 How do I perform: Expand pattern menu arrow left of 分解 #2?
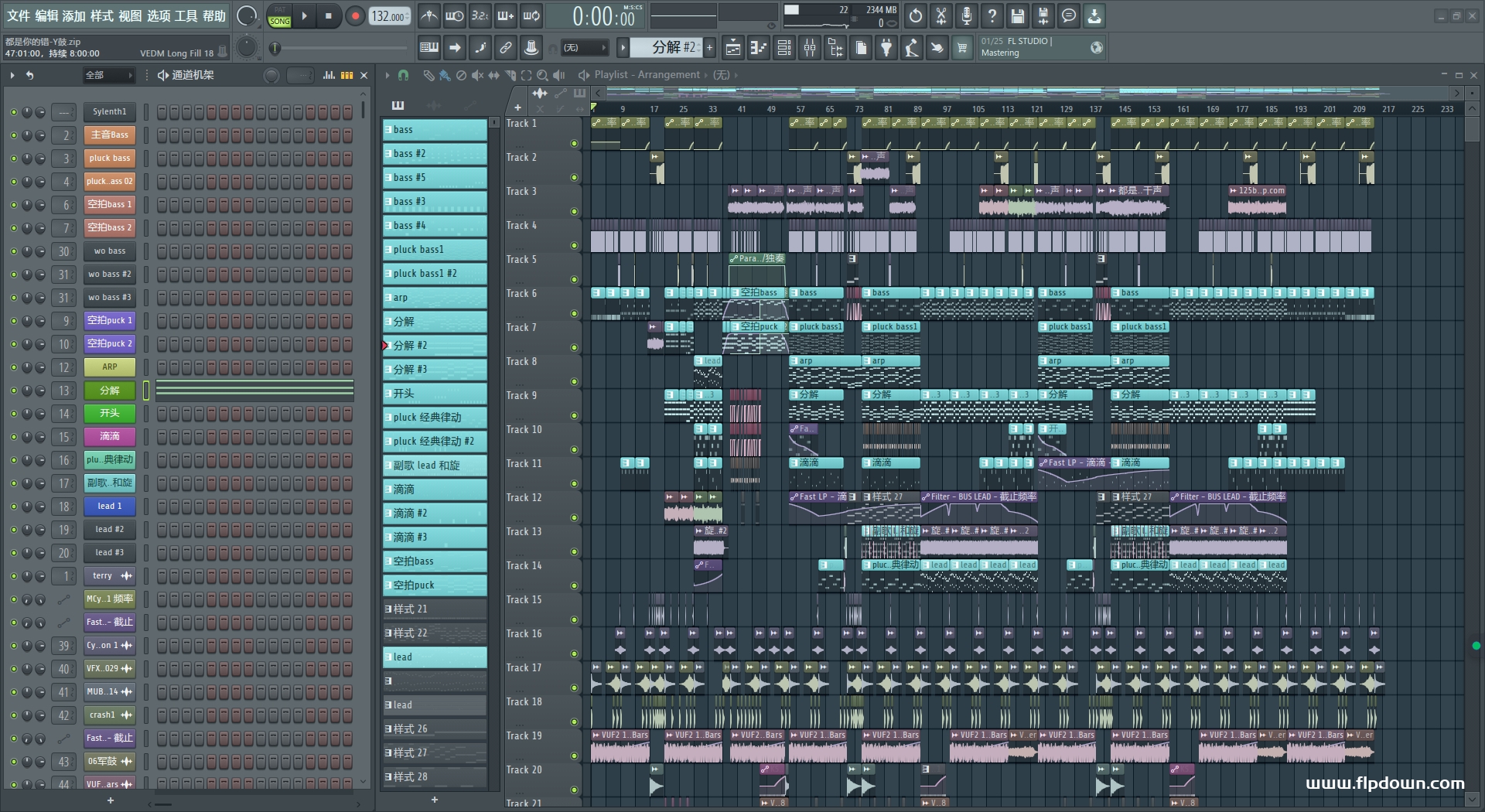623,48
